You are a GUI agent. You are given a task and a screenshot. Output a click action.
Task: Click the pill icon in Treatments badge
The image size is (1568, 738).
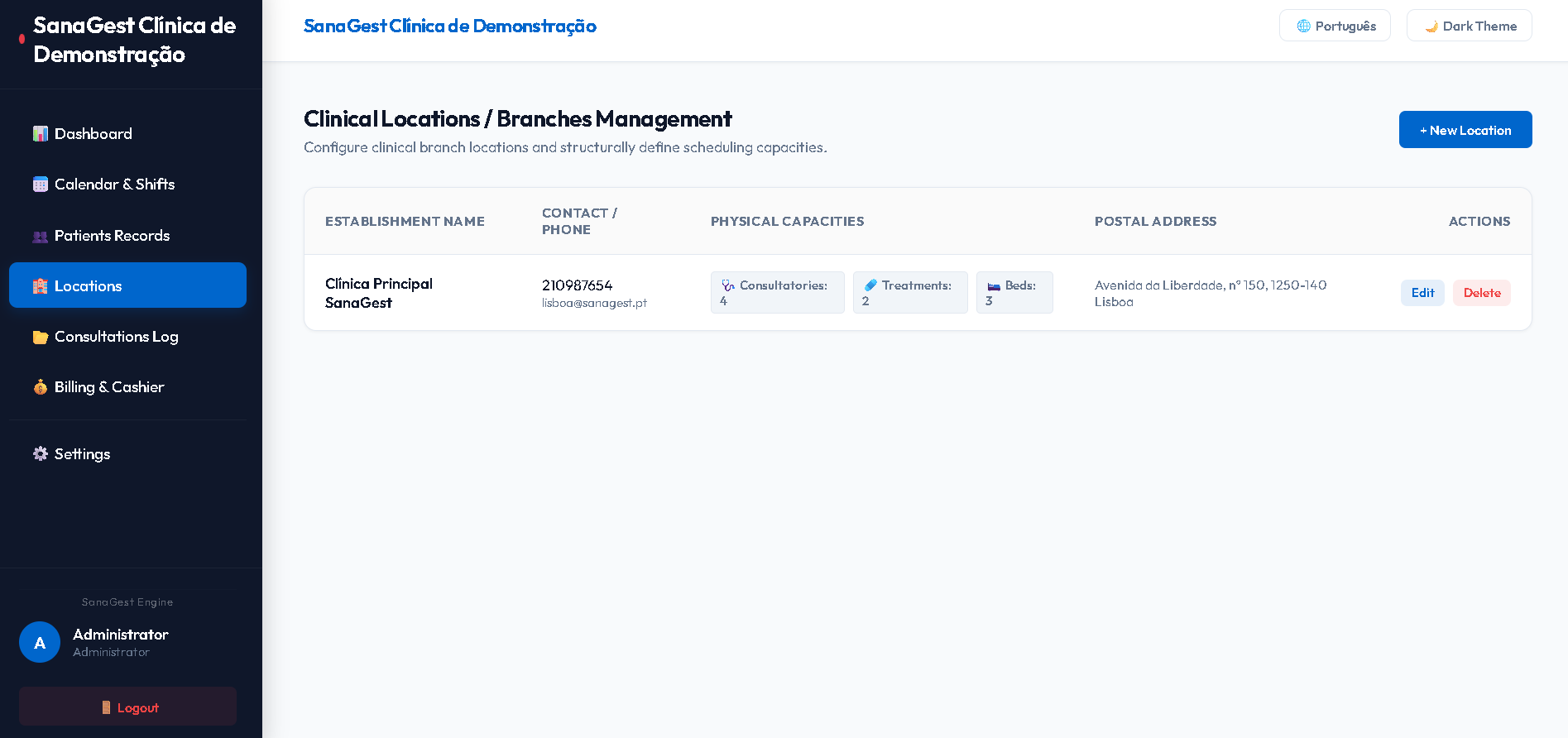[870, 285]
